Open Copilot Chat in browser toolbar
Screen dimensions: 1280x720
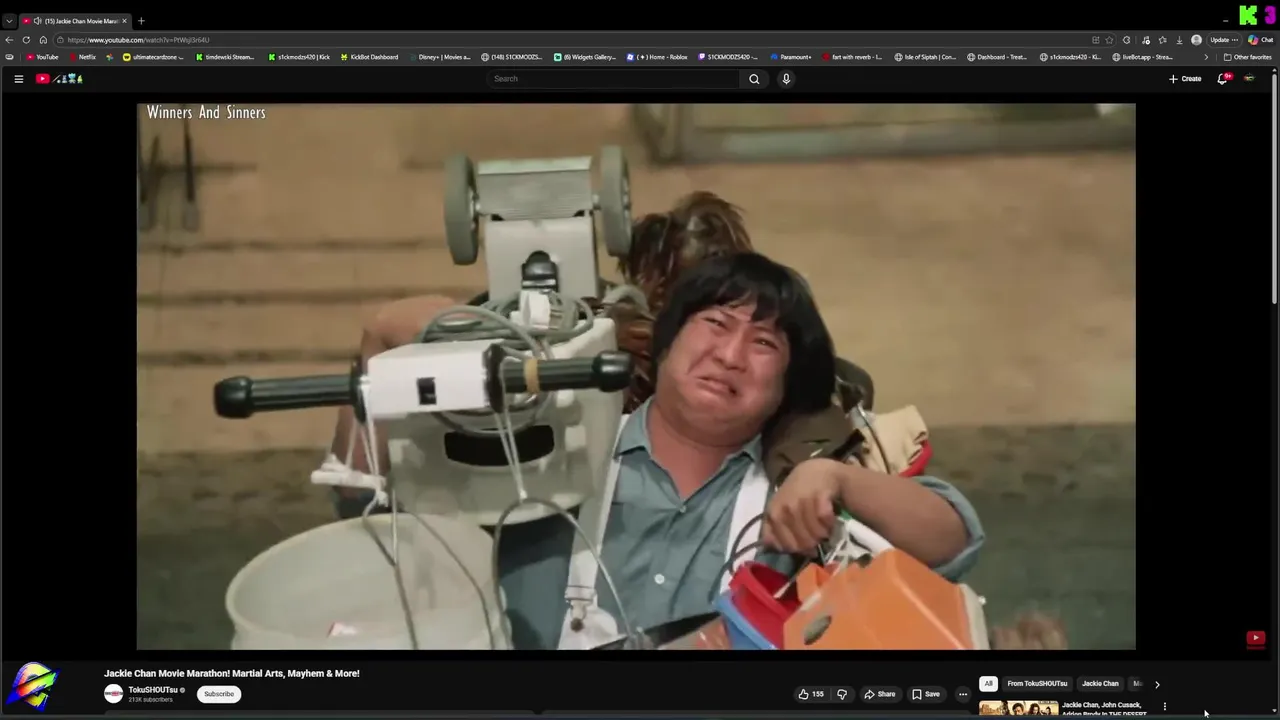(x=1260, y=40)
